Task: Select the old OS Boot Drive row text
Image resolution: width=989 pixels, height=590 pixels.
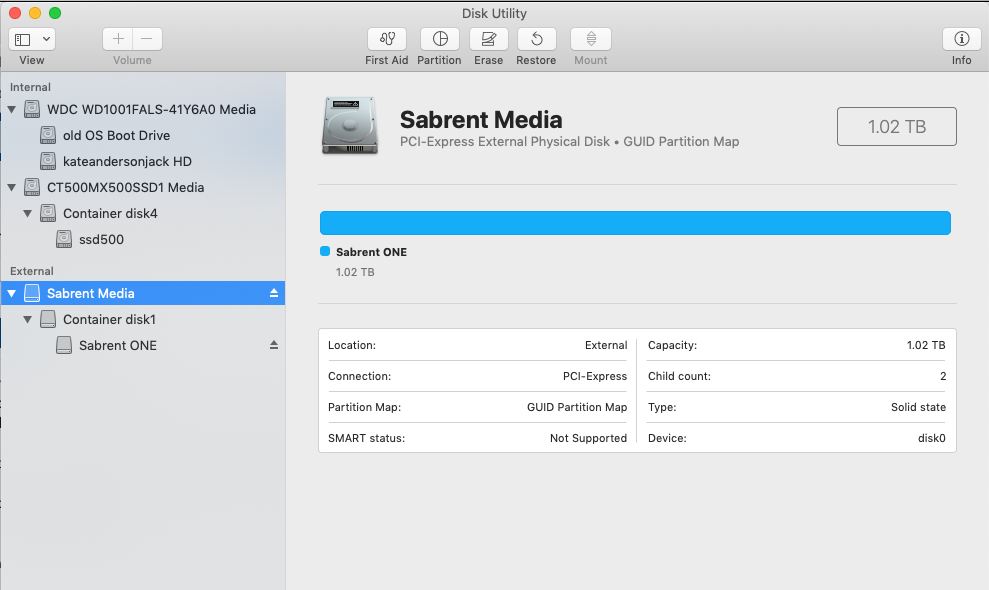Action: [117, 135]
